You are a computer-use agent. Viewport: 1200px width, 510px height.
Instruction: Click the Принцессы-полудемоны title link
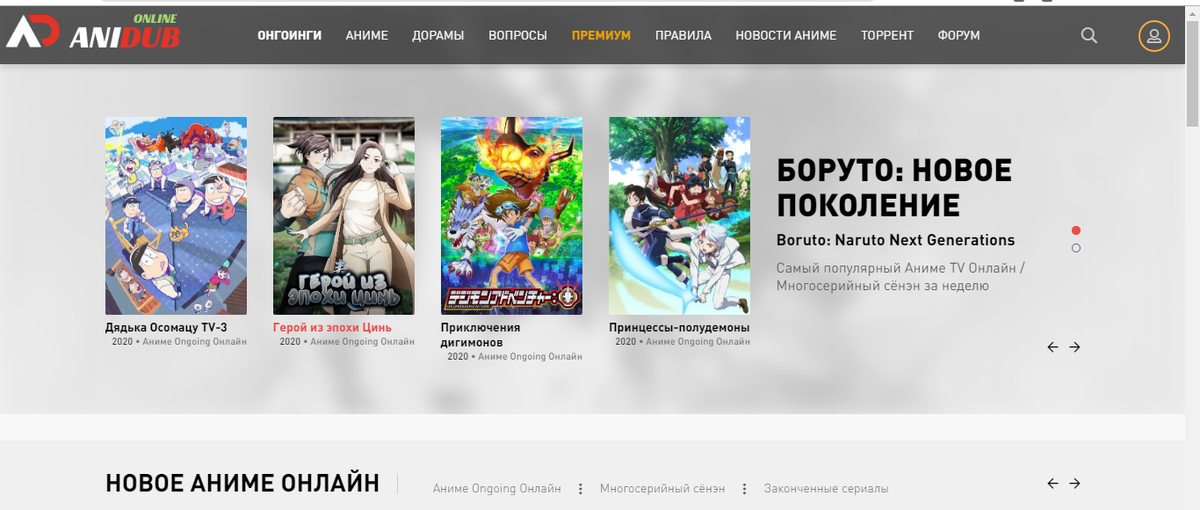pyautogui.click(x=679, y=327)
